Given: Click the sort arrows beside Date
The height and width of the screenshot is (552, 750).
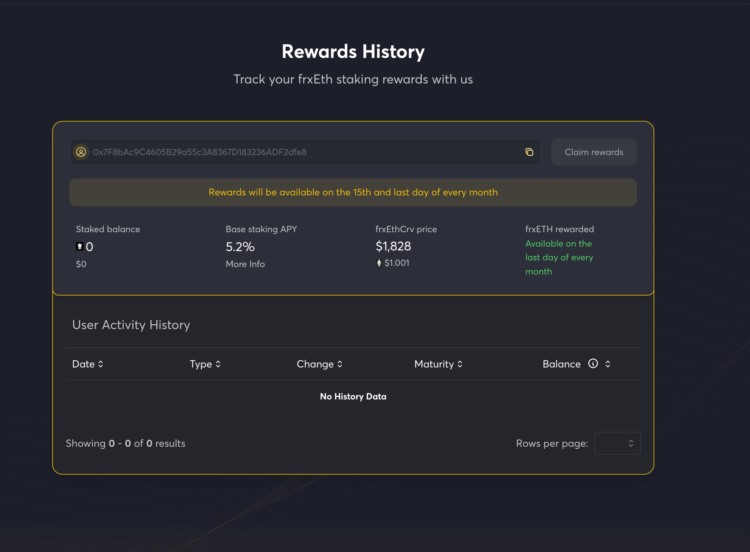Looking at the screenshot, I should 100,364.
